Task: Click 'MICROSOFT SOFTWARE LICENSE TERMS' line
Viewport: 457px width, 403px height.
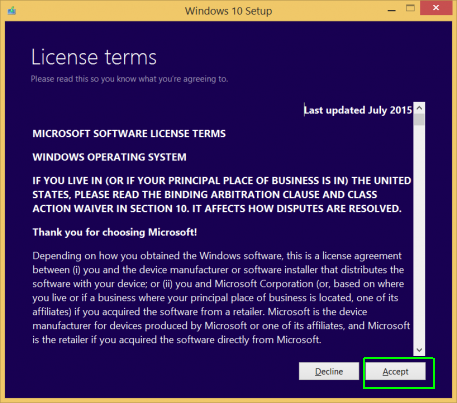Action: click(129, 134)
